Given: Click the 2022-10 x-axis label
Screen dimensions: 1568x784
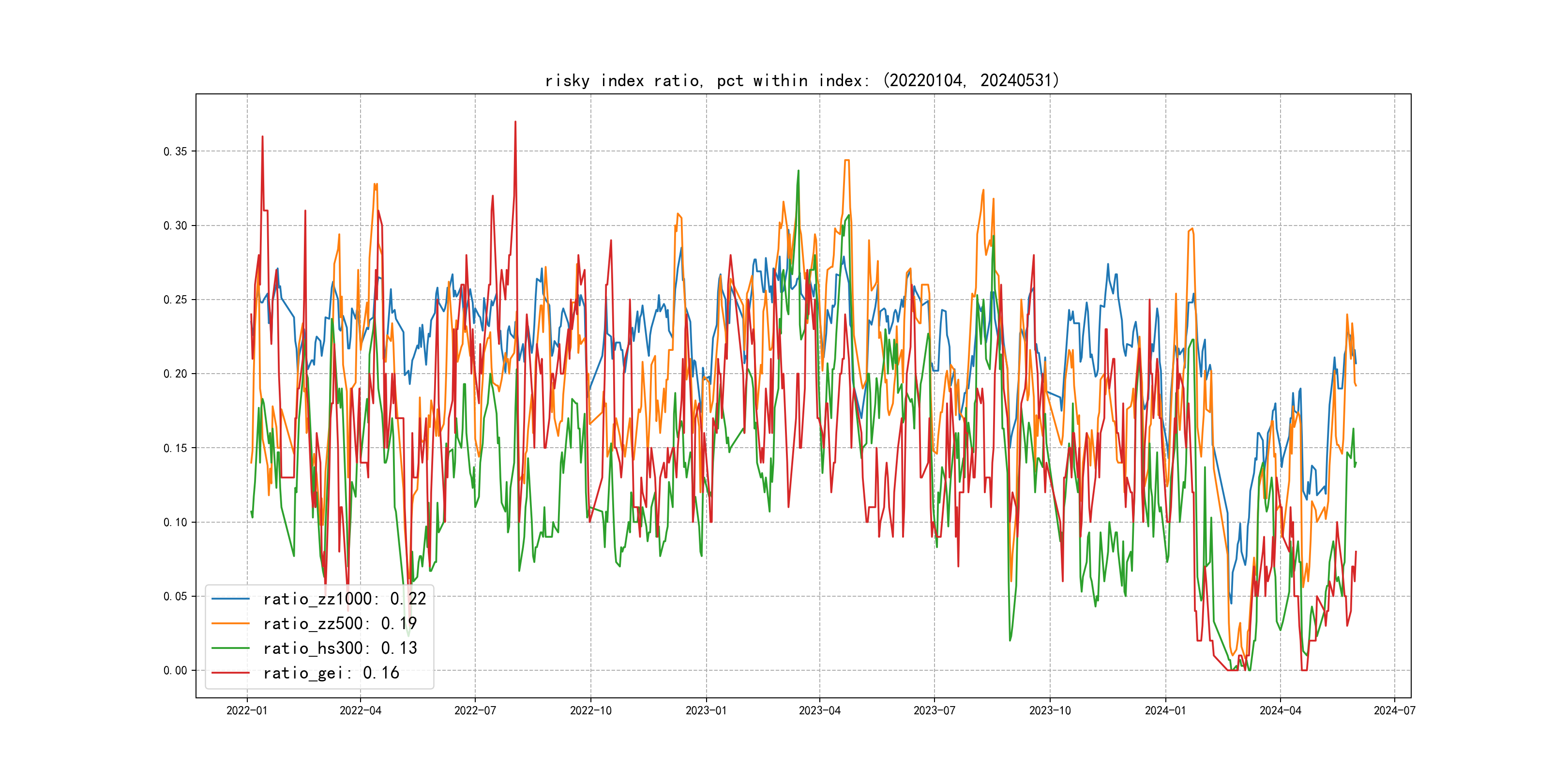Looking at the screenshot, I should [590, 711].
